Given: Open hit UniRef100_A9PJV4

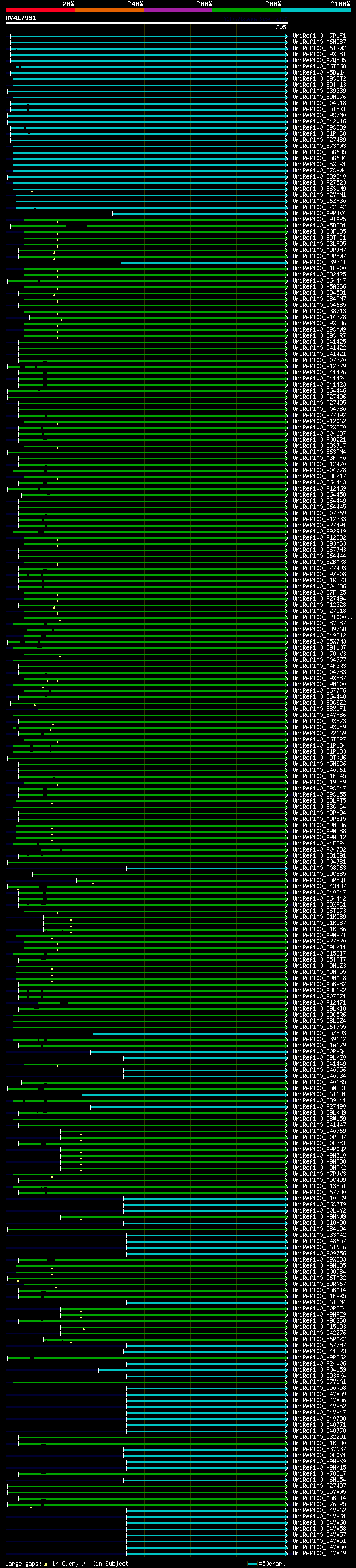Looking at the screenshot, I should click(x=319, y=214).
